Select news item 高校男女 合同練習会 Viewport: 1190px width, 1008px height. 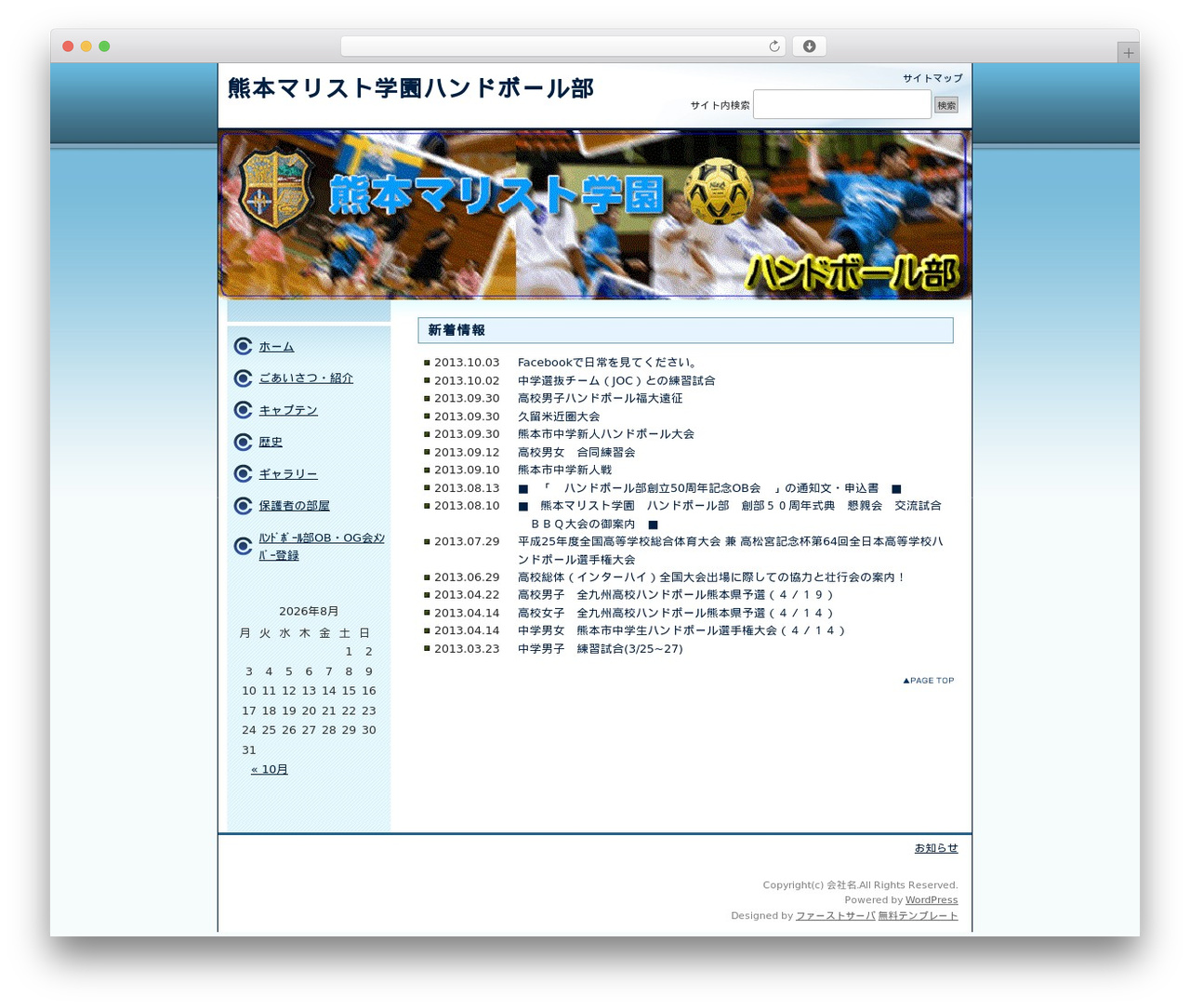pos(576,453)
